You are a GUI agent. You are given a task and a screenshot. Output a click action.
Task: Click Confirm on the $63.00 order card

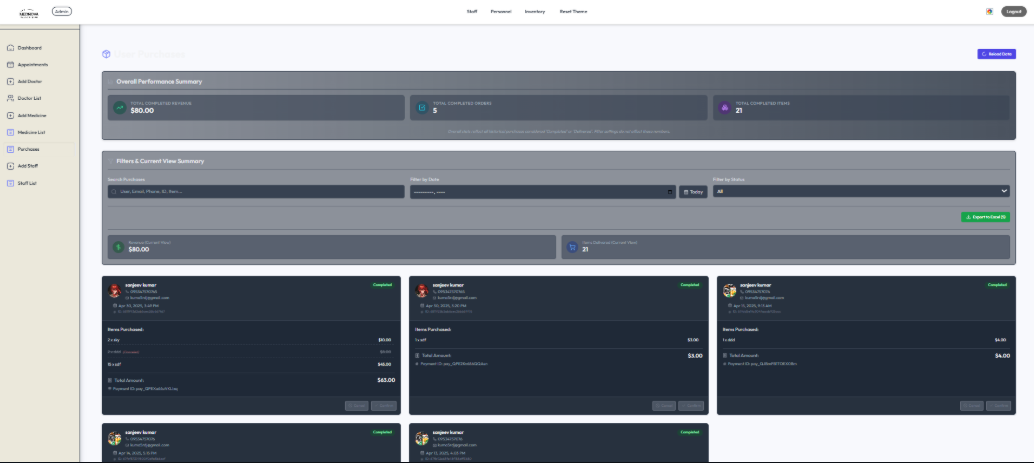coord(384,406)
